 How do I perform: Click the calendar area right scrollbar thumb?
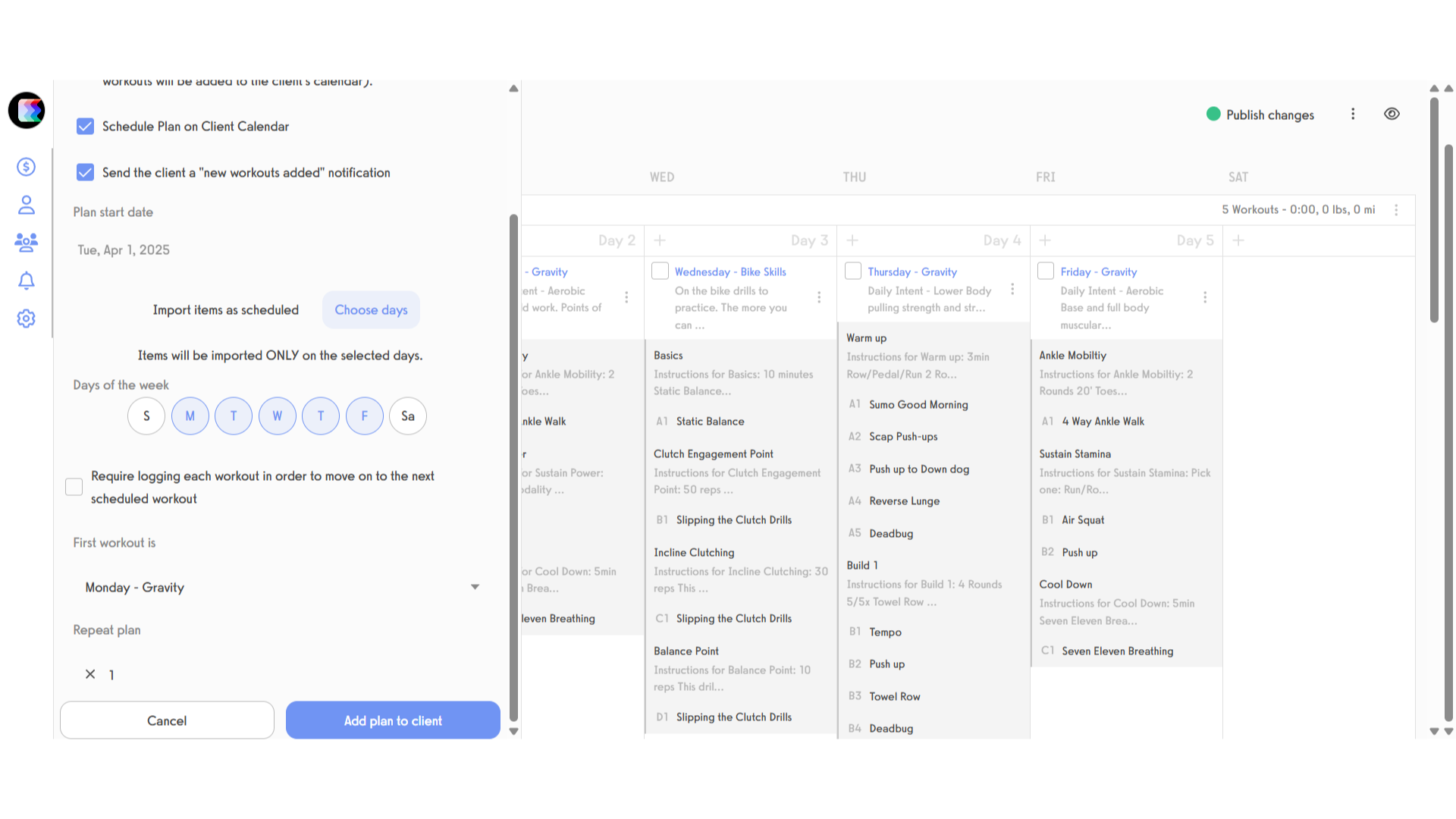tap(1434, 211)
